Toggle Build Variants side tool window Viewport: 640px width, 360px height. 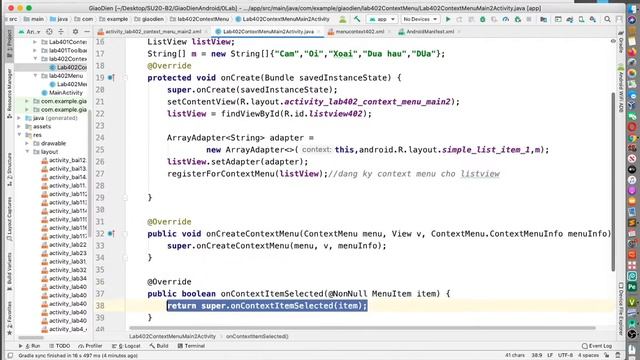point(9,271)
